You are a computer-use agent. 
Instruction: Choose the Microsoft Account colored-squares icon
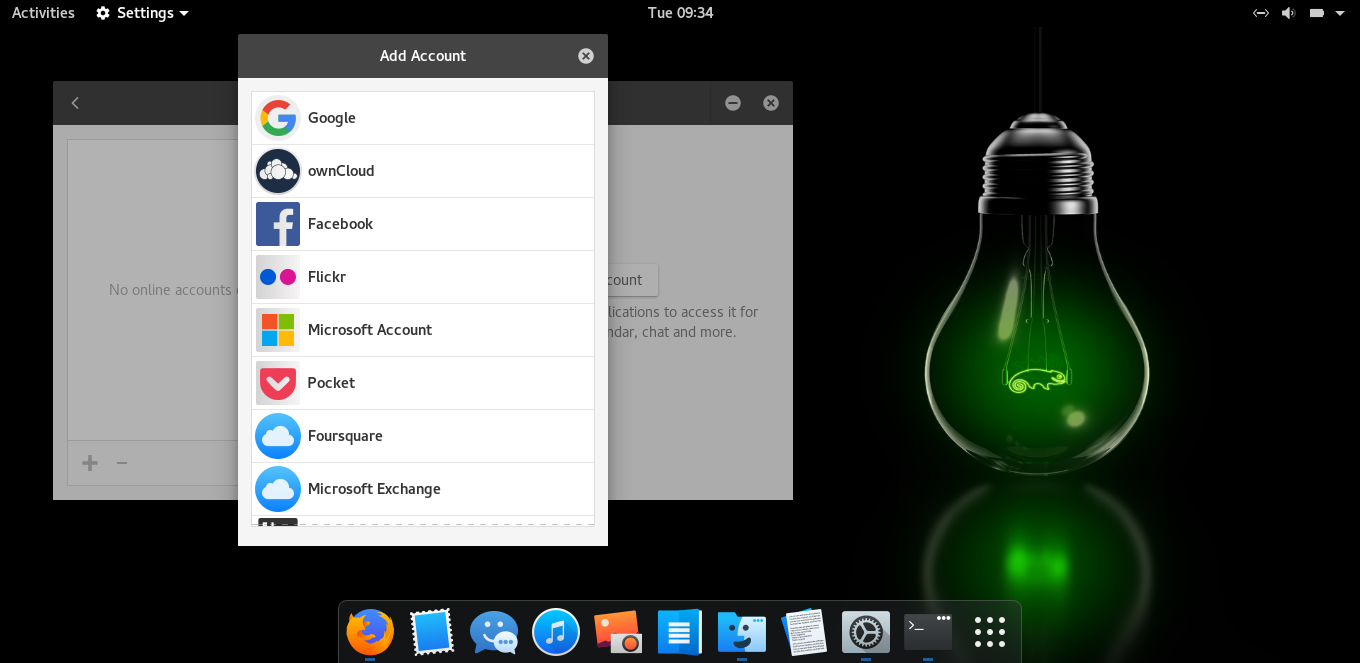278,330
